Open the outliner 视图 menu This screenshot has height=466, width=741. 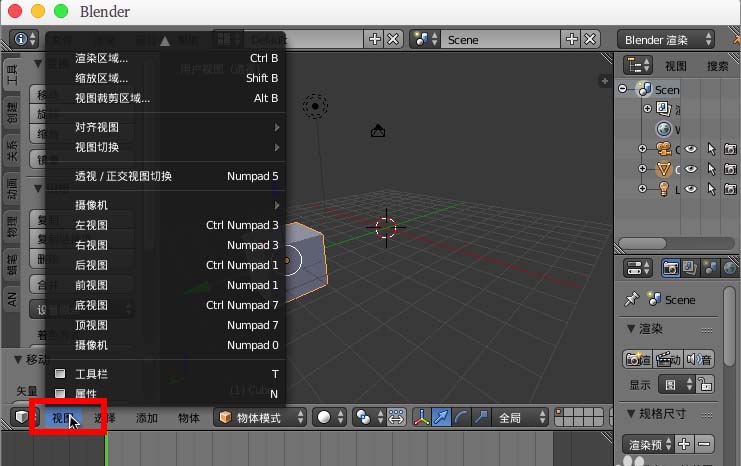coord(676,66)
